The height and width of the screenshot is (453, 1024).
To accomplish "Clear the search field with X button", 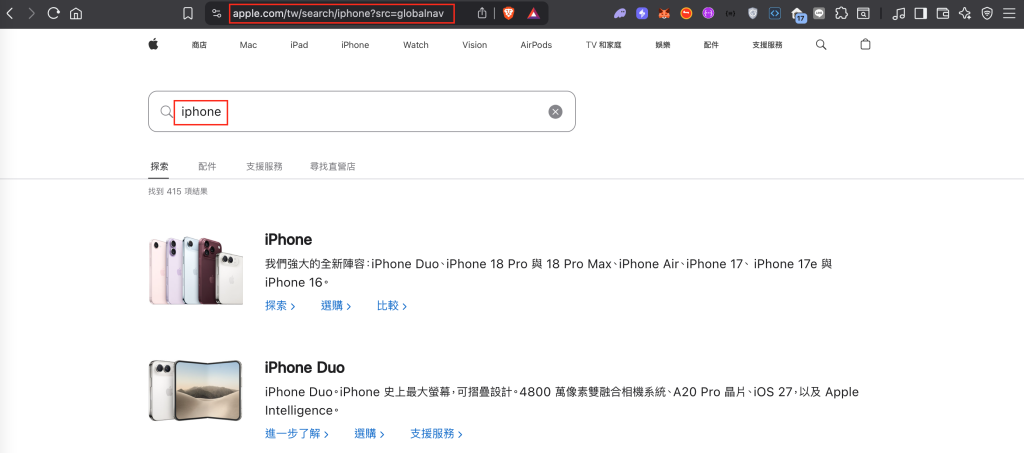I will [555, 112].
